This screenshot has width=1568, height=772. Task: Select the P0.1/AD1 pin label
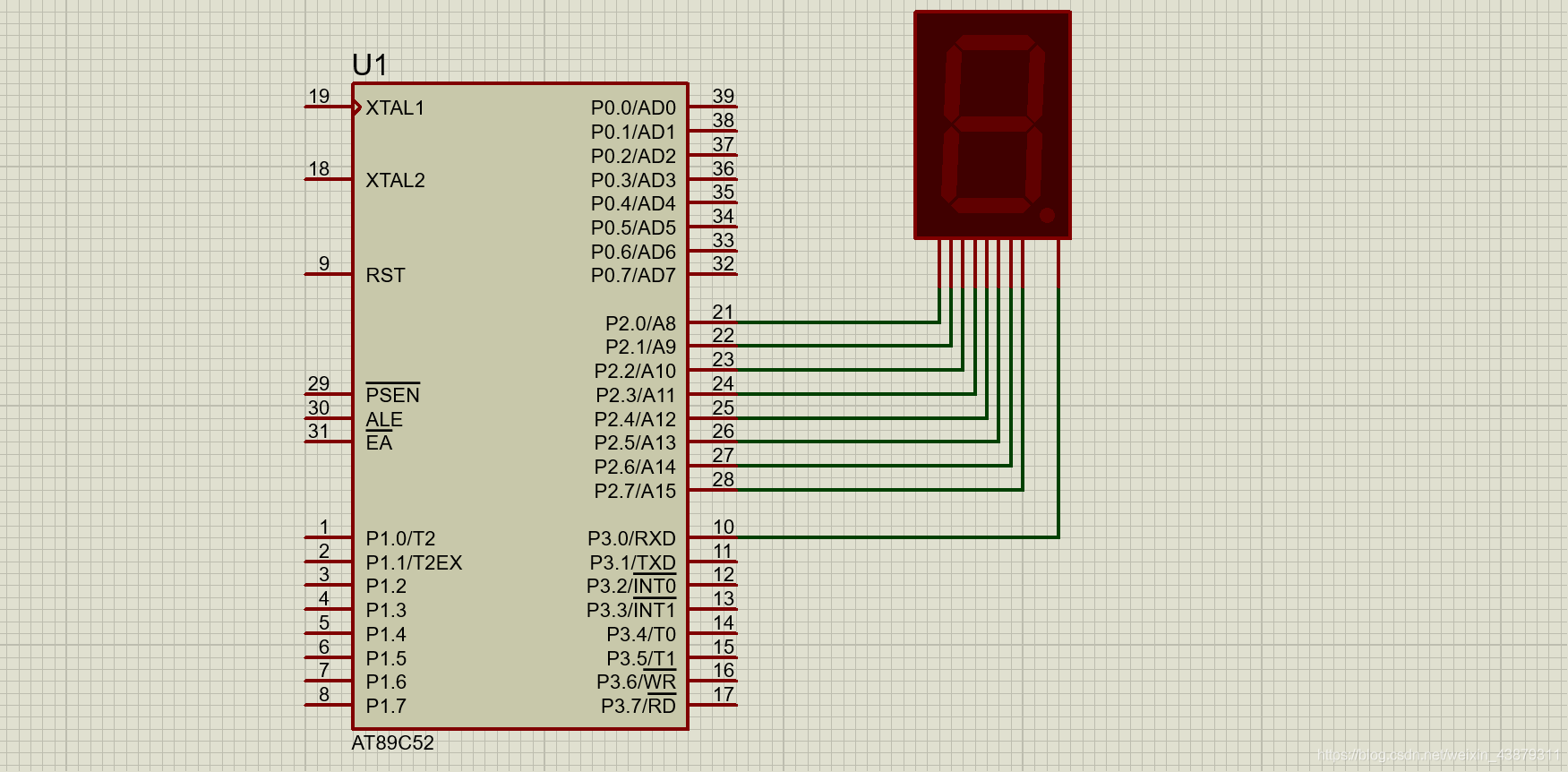tap(633, 132)
